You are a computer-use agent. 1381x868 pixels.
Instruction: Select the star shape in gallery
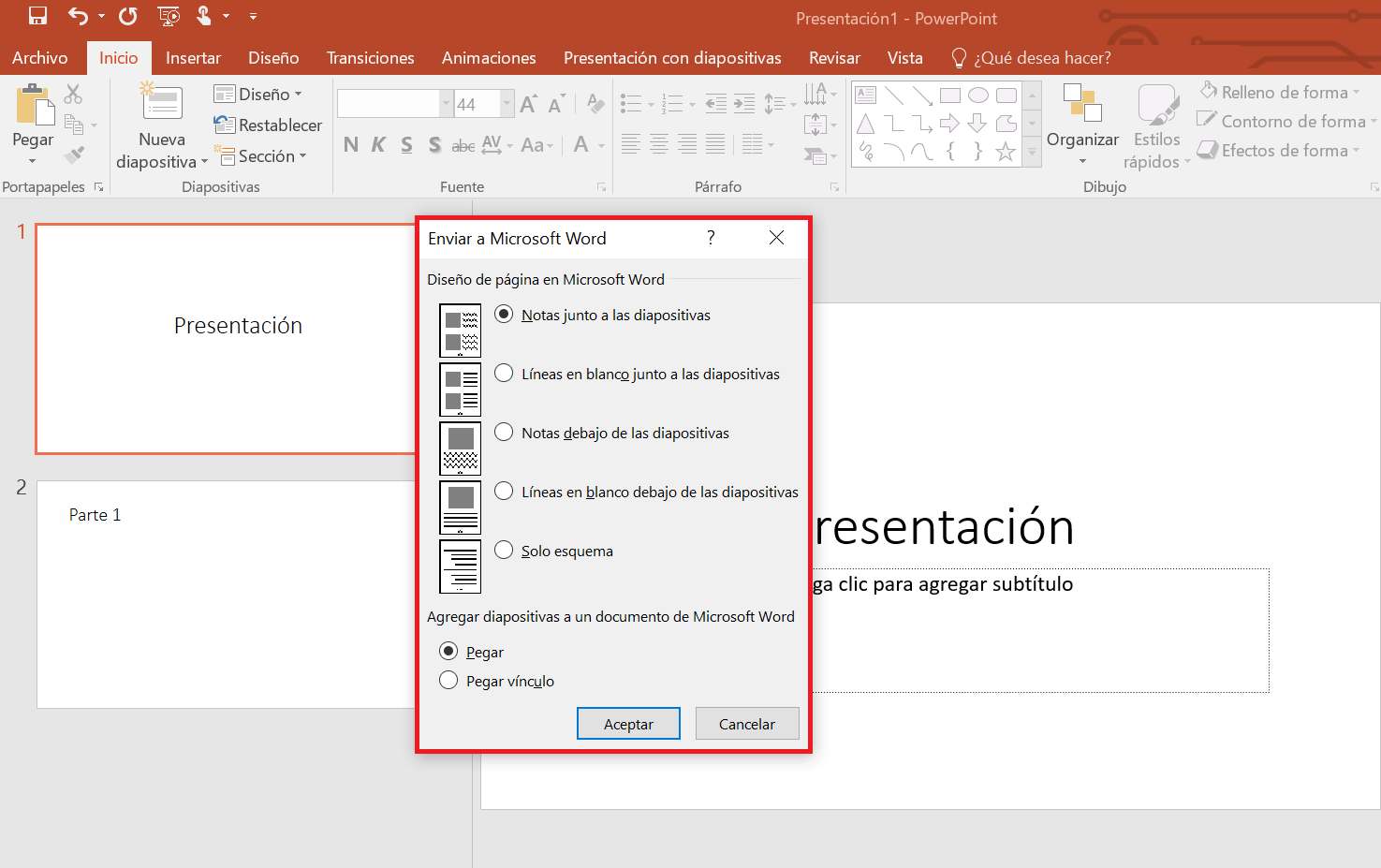point(1006,151)
